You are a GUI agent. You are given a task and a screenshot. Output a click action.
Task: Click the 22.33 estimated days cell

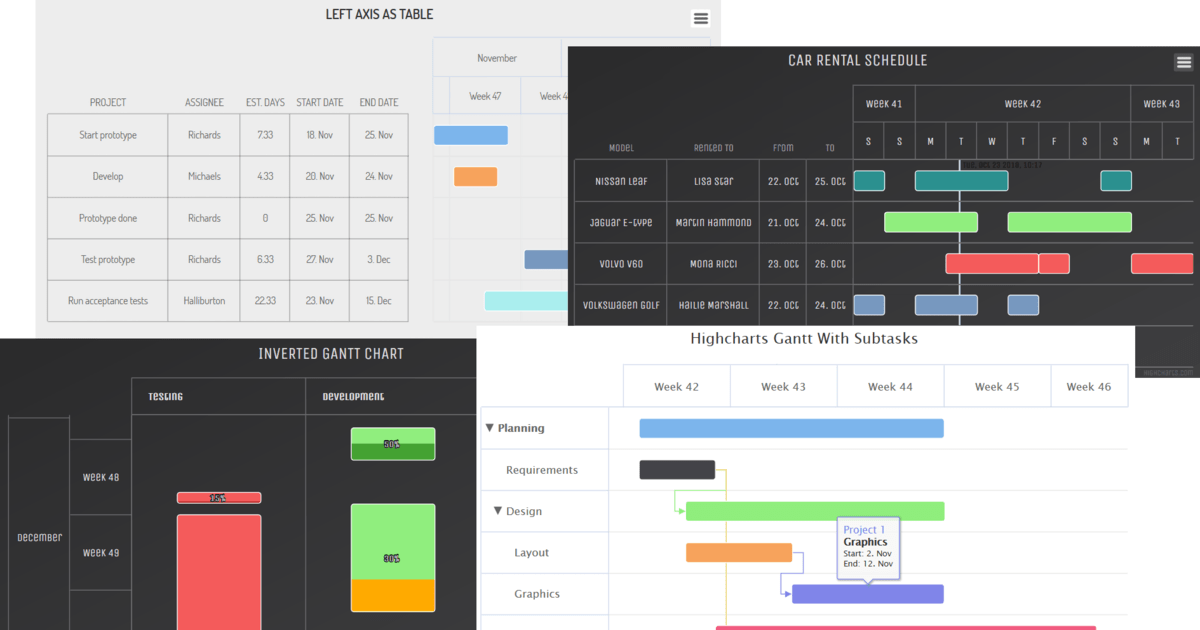pyautogui.click(x=265, y=301)
